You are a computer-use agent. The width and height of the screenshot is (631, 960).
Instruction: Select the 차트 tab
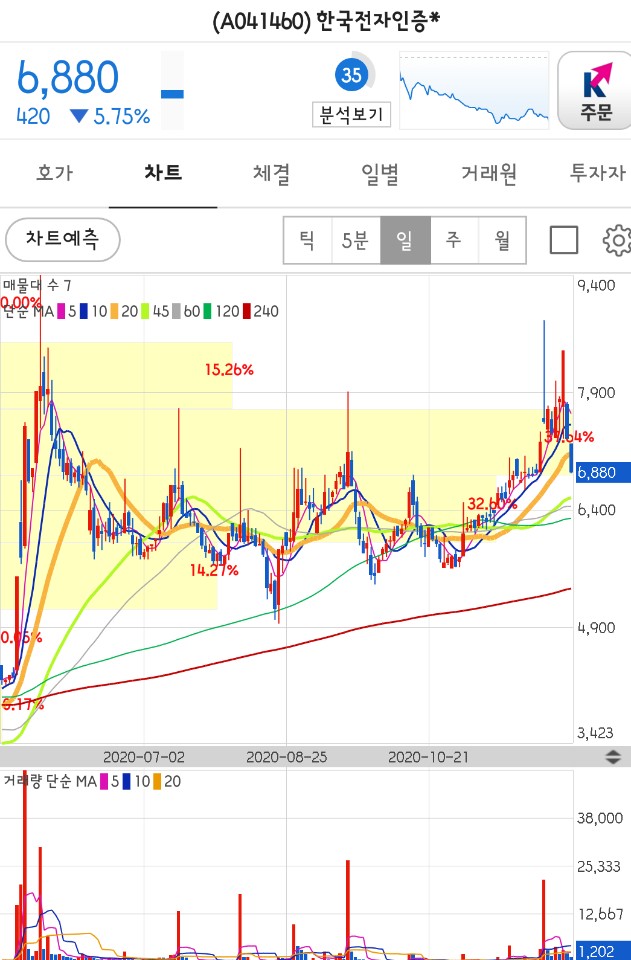pyautogui.click(x=163, y=173)
